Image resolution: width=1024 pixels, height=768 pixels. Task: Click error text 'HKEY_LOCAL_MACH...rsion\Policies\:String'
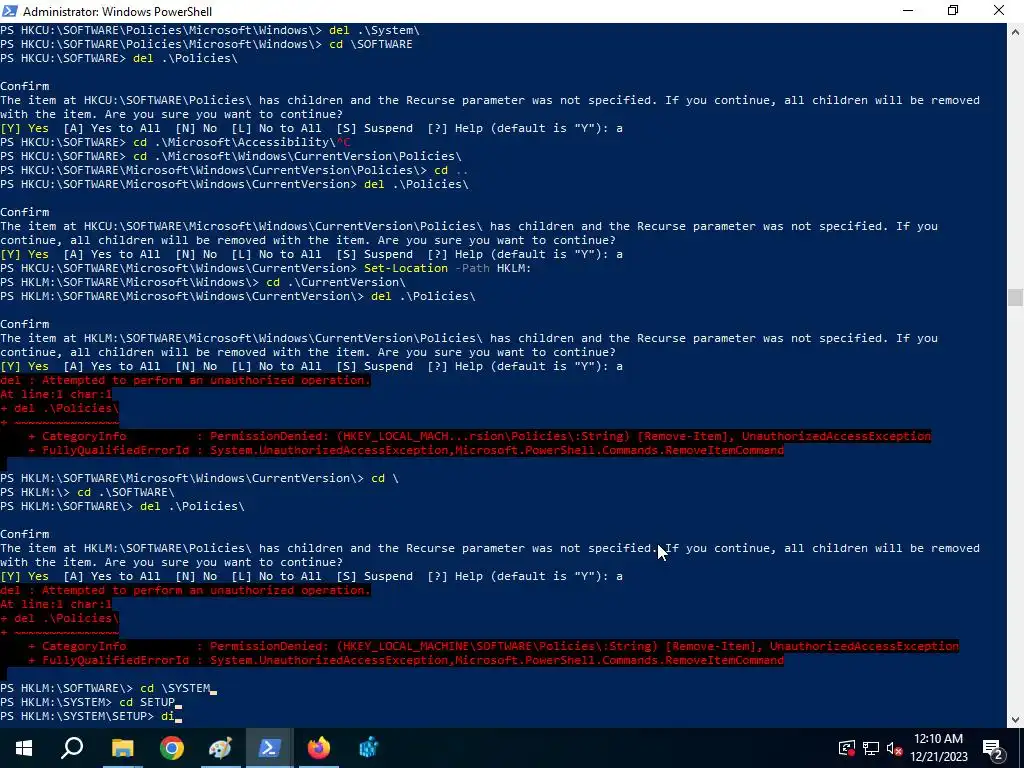(x=483, y=436)
